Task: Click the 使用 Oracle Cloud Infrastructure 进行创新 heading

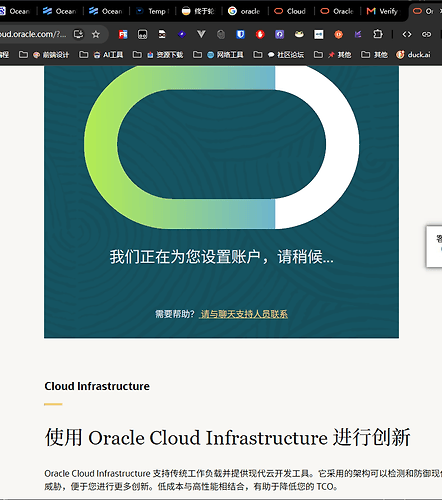Action: pyautogui.click(x=227, y=437)
